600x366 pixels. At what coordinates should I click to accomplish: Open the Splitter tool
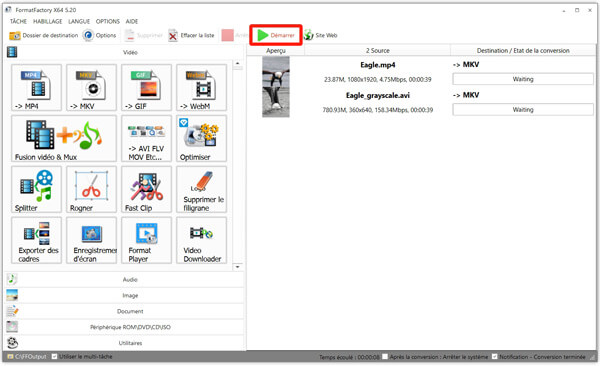(36, 190)
